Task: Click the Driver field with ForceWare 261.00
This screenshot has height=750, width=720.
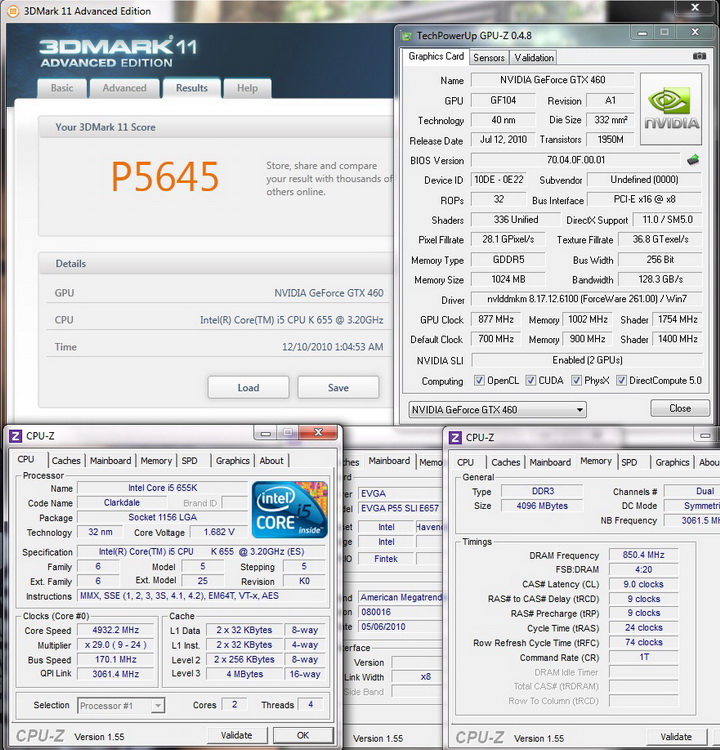Action: (587, 299)
